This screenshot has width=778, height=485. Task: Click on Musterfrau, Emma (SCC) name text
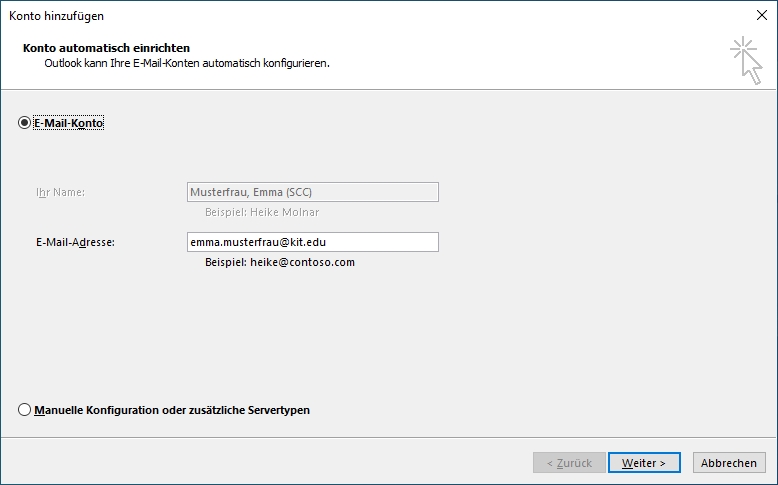pyautogui.click(x=258, y=192)
